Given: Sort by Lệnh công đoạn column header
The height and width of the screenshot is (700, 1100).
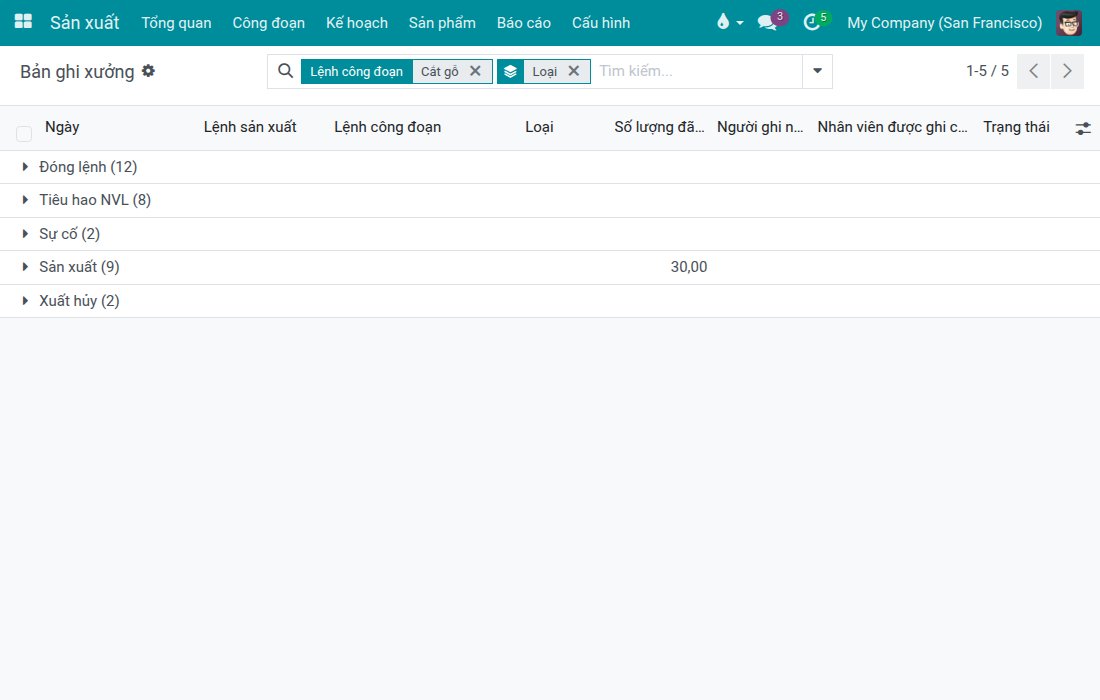Looking at the screenshot, I should (388, 127).
